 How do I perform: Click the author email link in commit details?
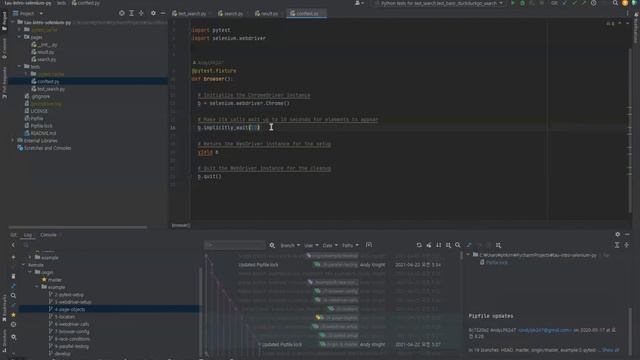tap(544, 330)
